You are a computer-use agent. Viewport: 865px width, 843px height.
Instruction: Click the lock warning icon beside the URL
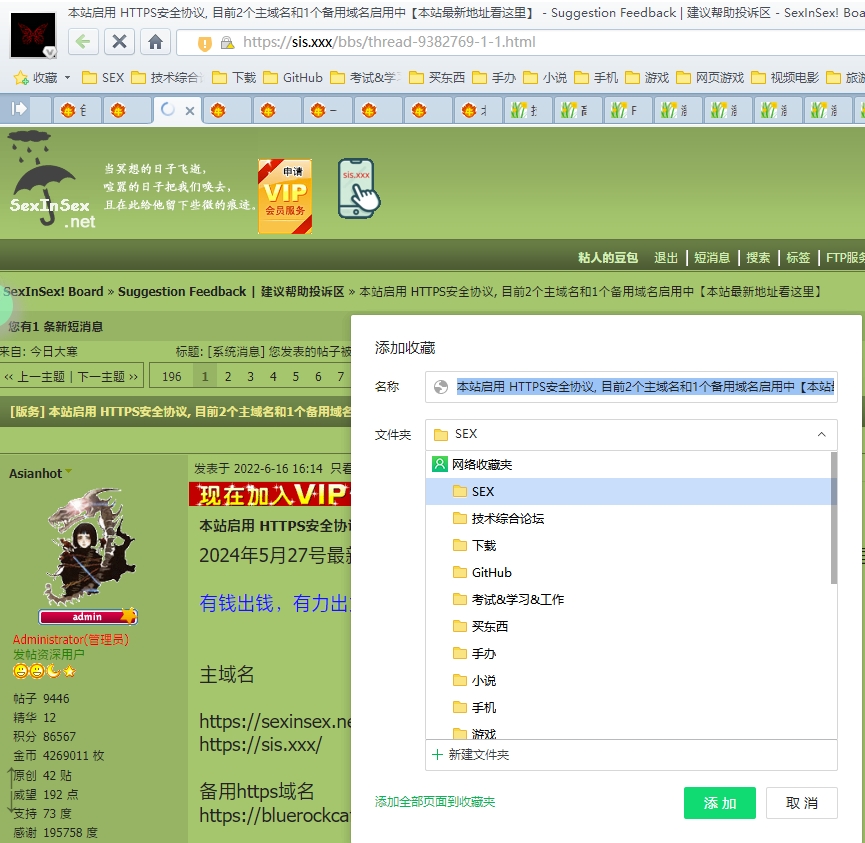click(x=227, y=42)
